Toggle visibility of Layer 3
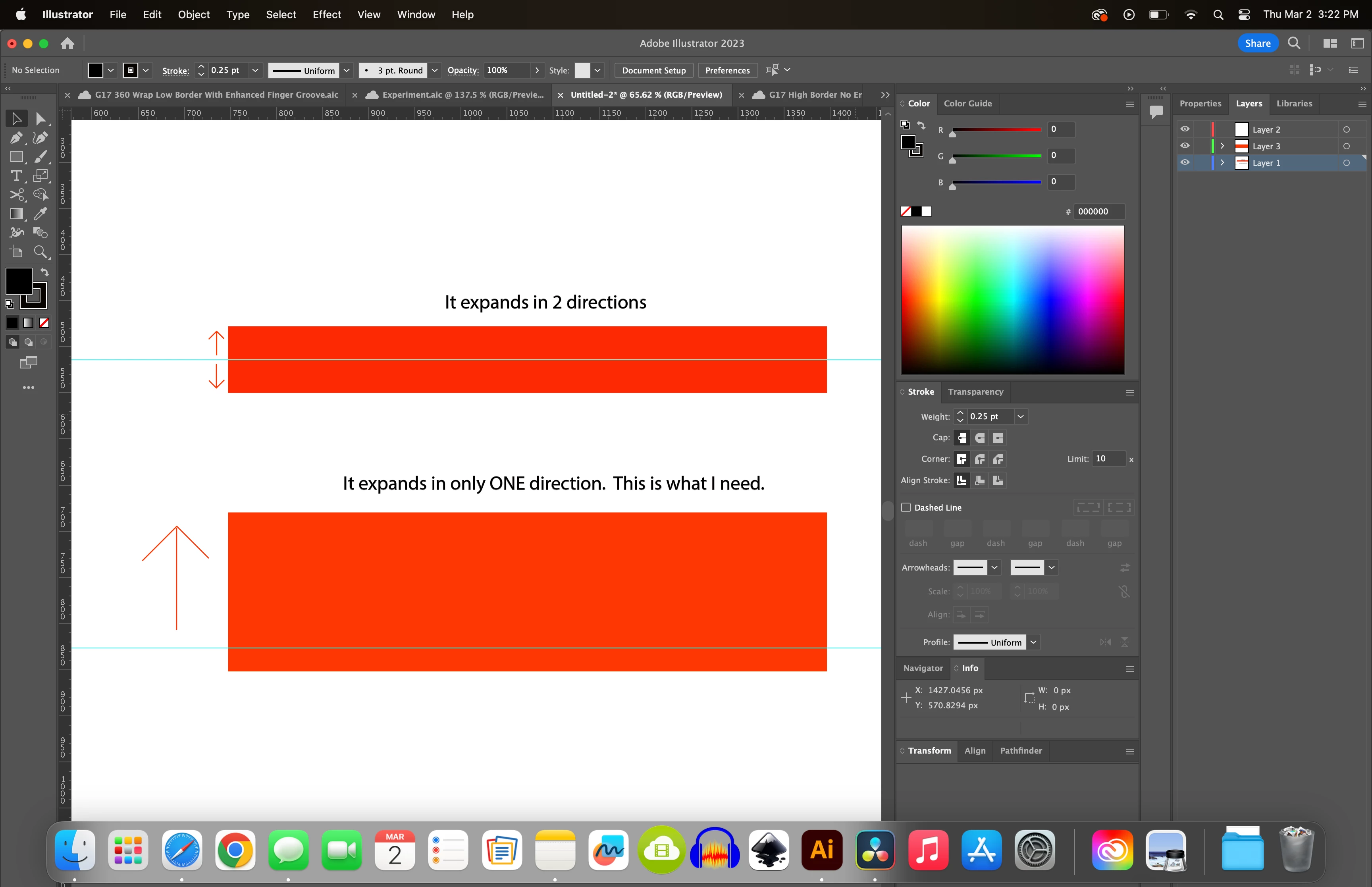Viewport: 1372px width, 887px height. tap(1185, 146)
